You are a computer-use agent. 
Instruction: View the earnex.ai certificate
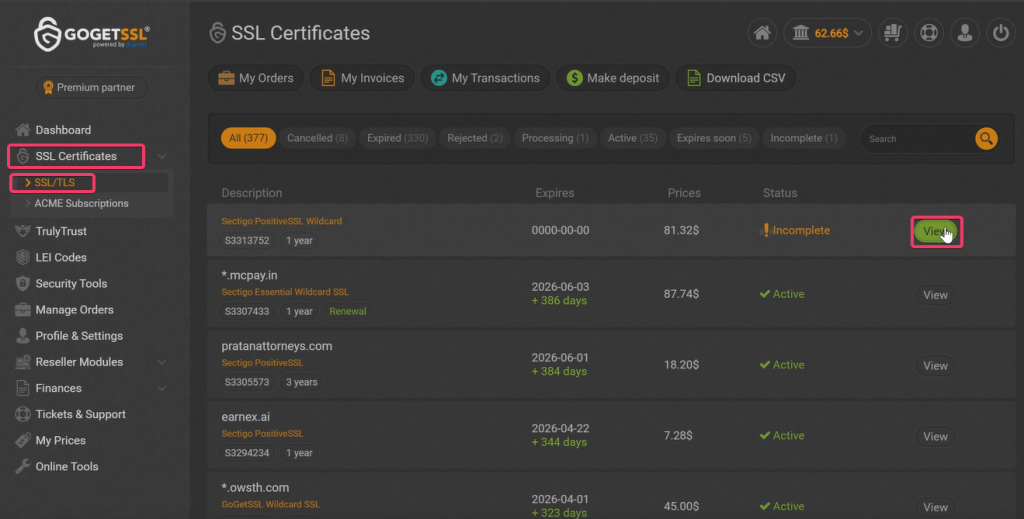click(935, 436)
